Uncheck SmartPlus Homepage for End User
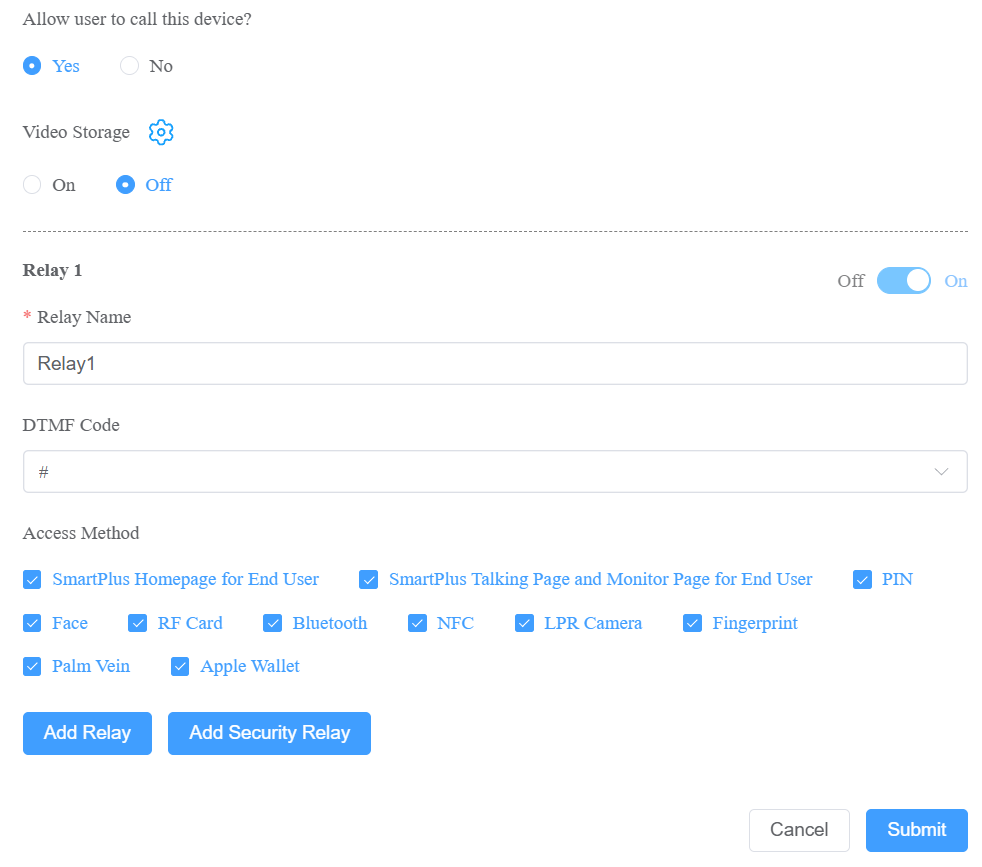982x867 pixels. (x=32, y=579)
